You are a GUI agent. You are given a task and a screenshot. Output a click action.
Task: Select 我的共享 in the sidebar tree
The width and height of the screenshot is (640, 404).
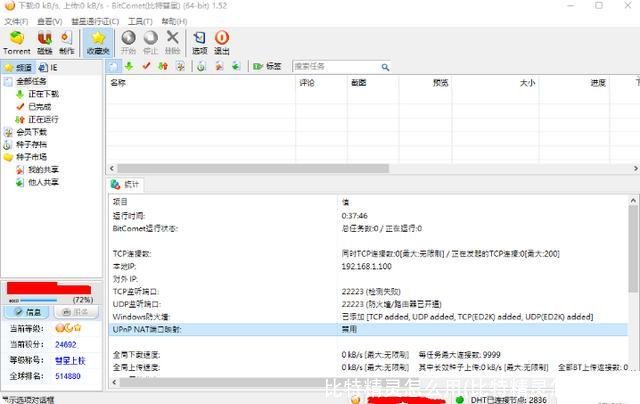click(43, 170)
